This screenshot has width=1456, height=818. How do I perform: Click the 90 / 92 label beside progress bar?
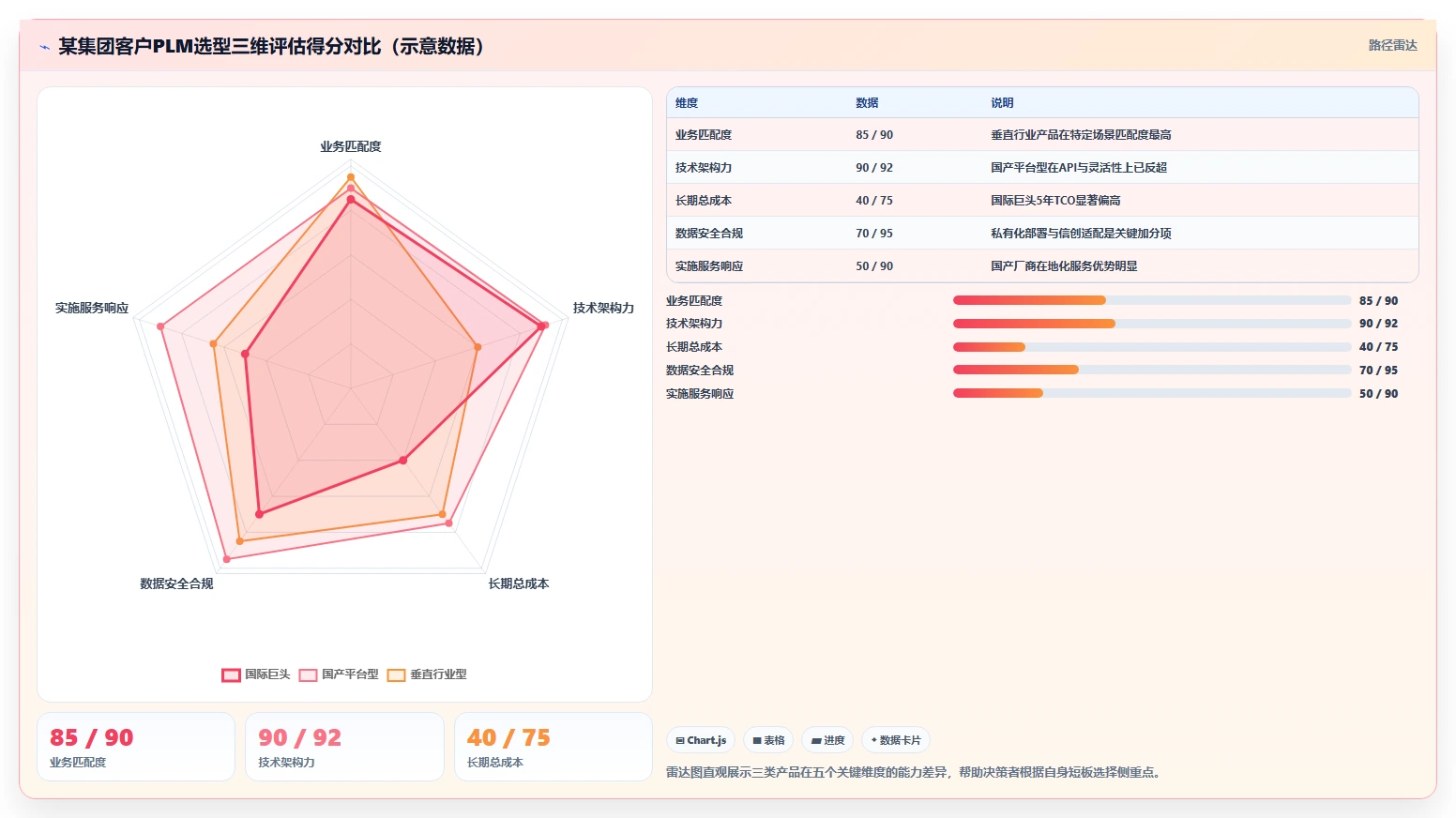click(x=1378, y=324)
